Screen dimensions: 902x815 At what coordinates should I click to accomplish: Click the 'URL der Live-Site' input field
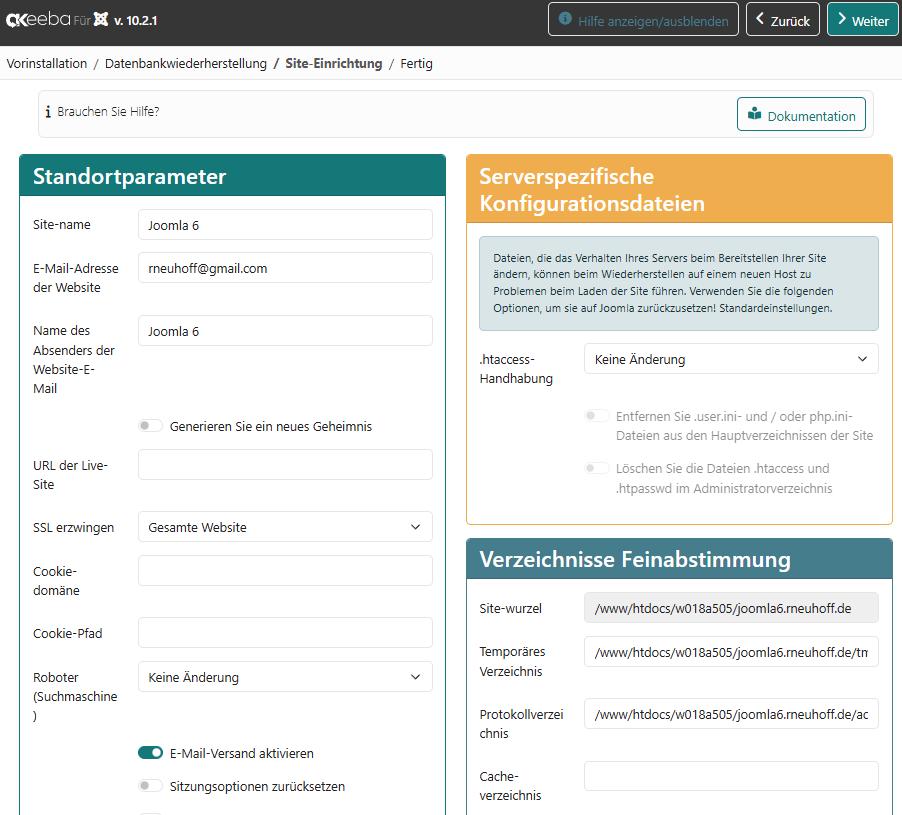[x=285, y=465]
